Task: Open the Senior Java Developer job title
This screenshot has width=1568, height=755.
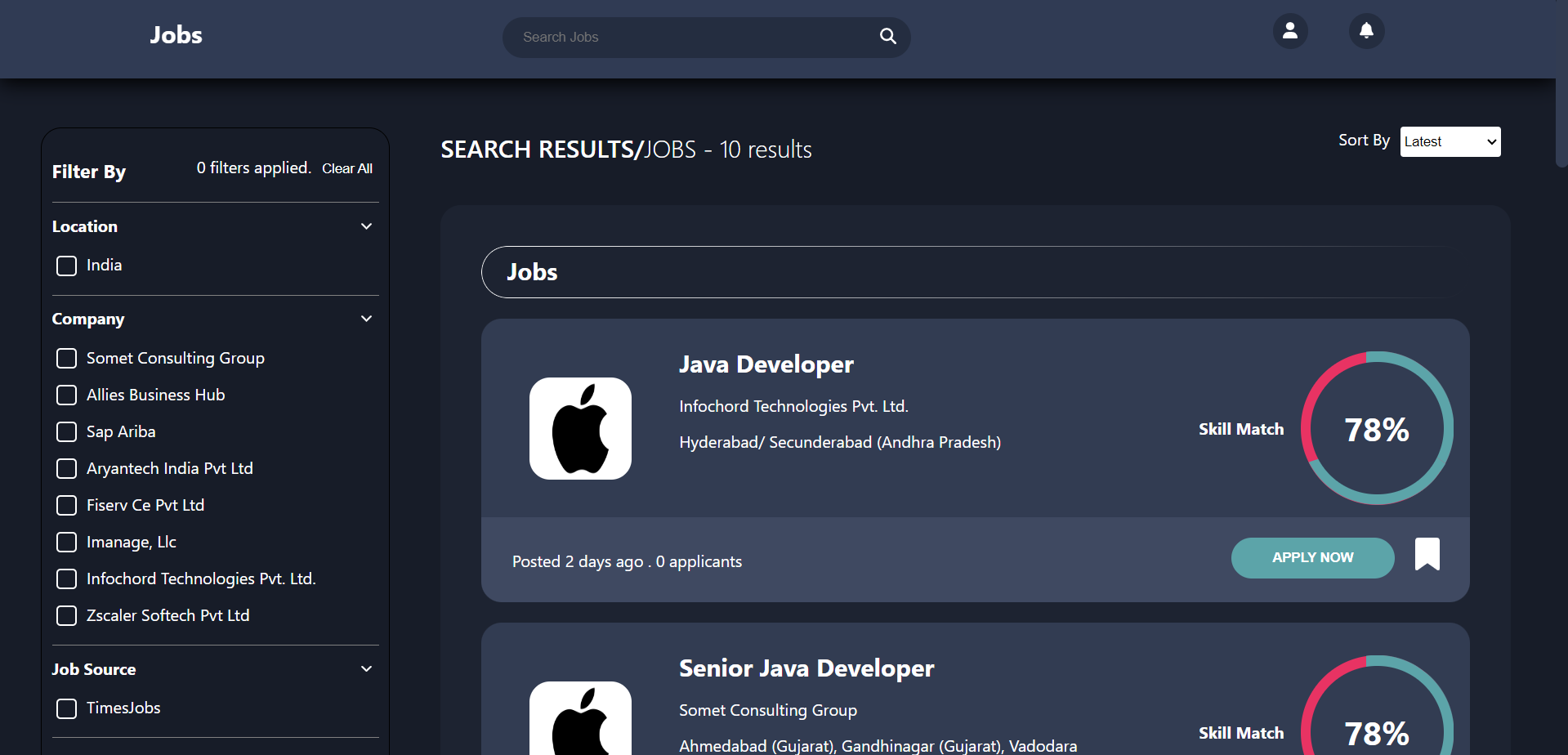Action: 806,668
